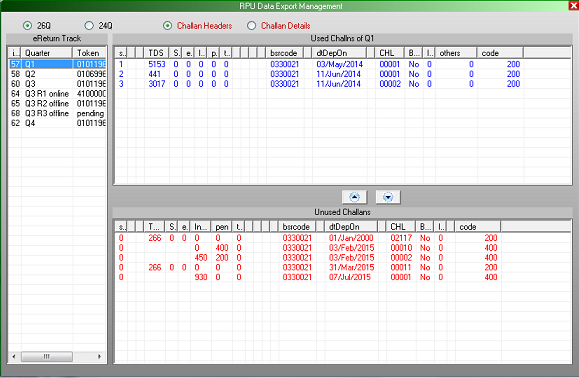The width and height of the screenshot is (579, 378).
Task: Close the RPU Data Export Management window
Action: point(573,6)
